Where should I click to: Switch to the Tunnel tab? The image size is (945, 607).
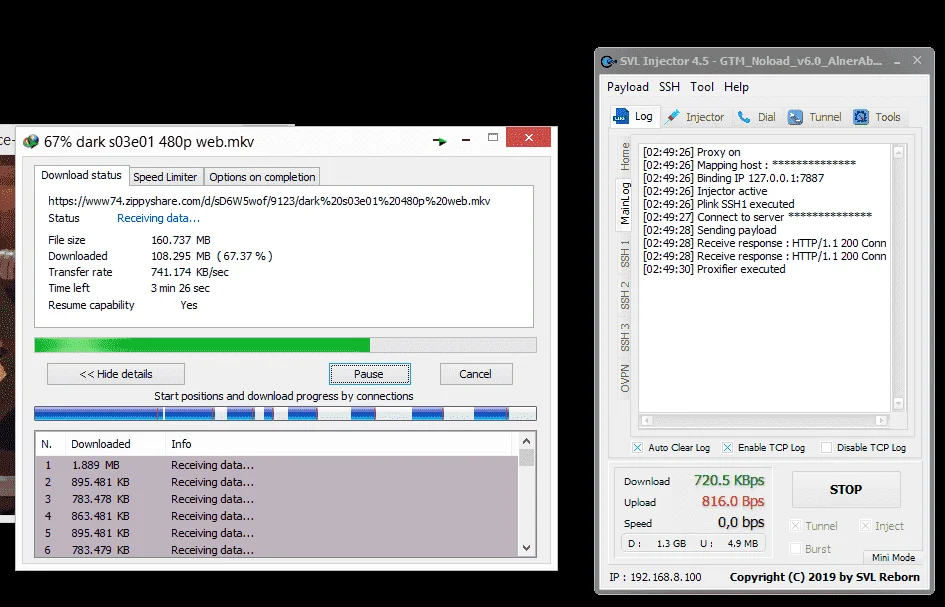[x=815, y=117]
